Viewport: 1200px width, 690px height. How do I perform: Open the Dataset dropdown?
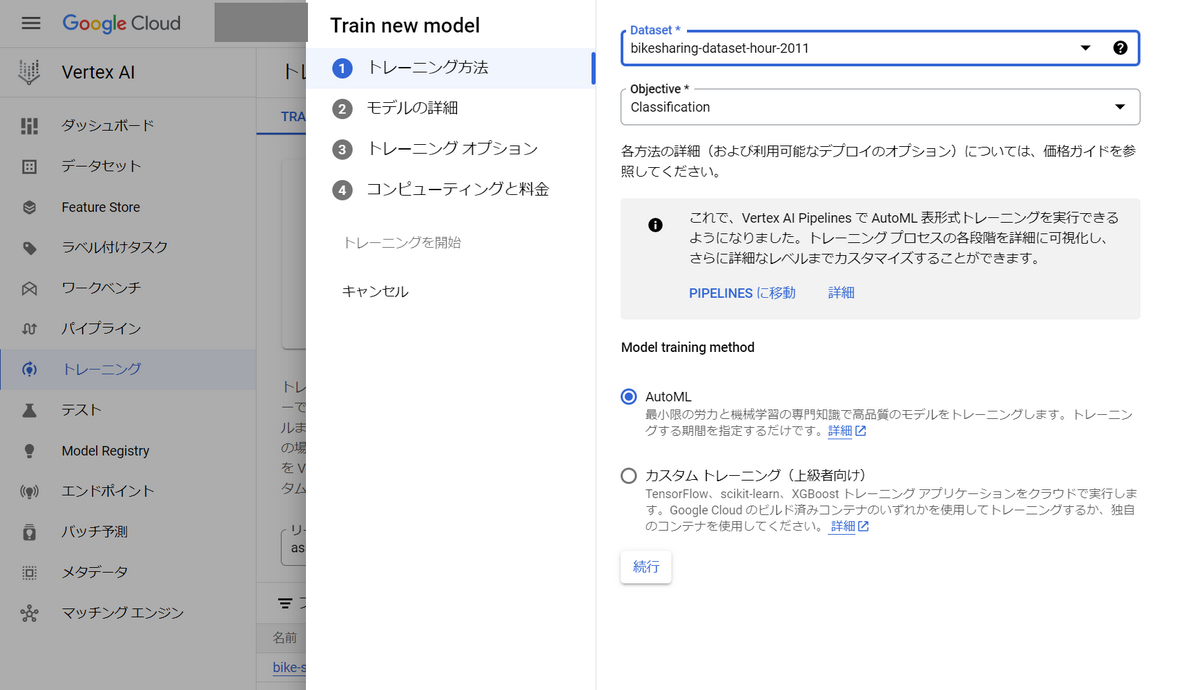pos(880,48)
